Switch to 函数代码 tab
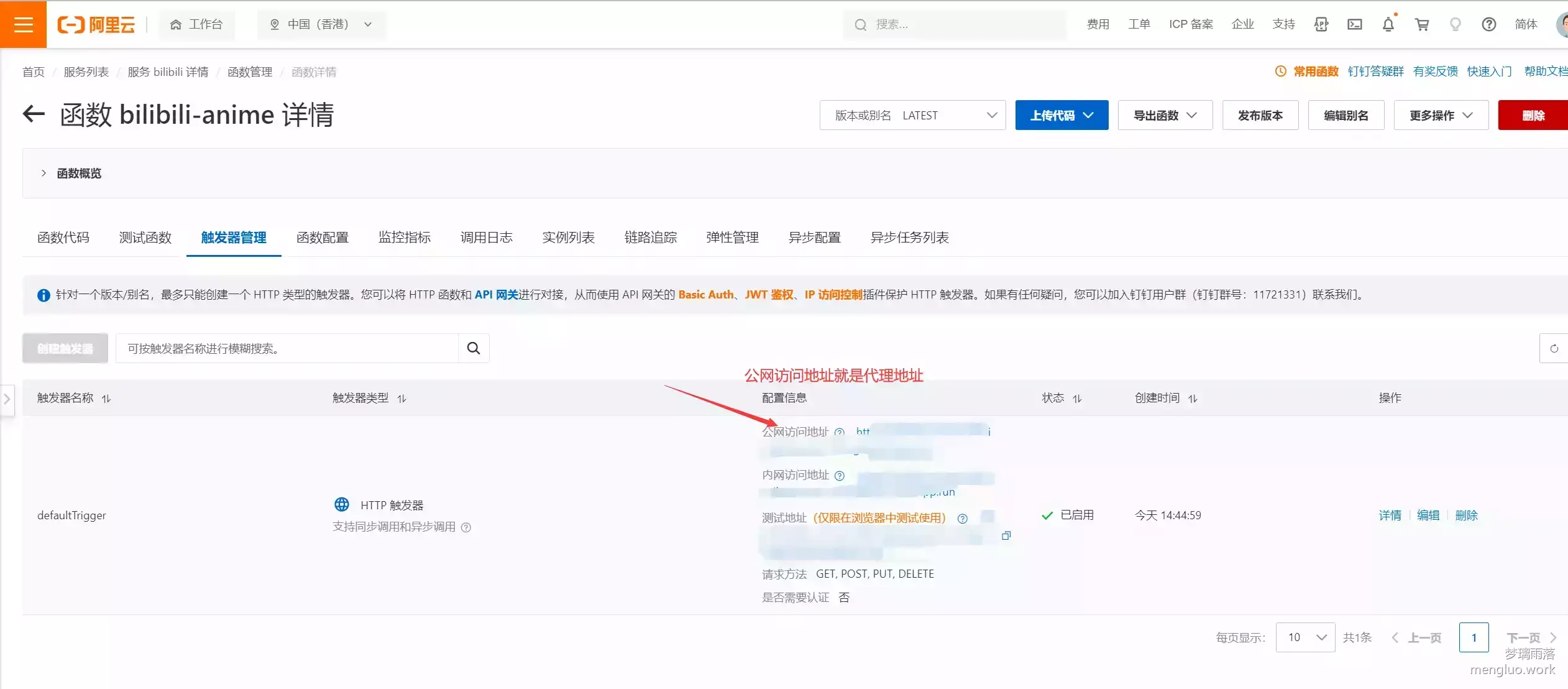Screen dimensions: 1568x689 [63, 238]
